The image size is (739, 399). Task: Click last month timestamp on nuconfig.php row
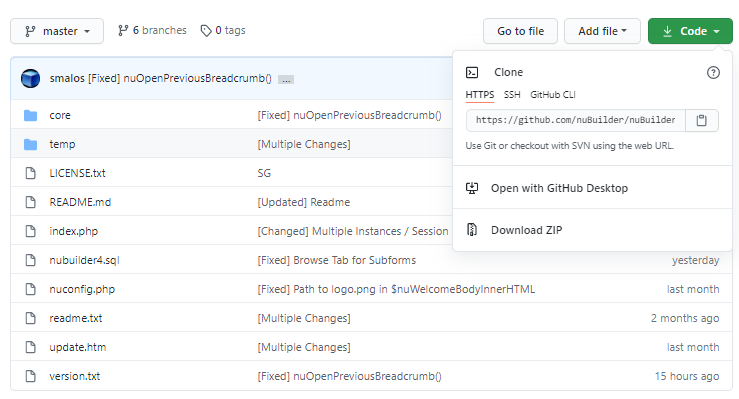point(693,289)
